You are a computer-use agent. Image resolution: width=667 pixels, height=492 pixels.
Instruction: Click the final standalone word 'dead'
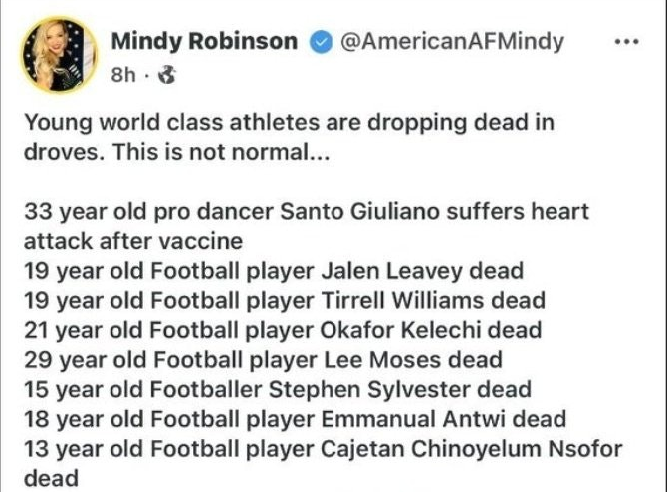51,479
